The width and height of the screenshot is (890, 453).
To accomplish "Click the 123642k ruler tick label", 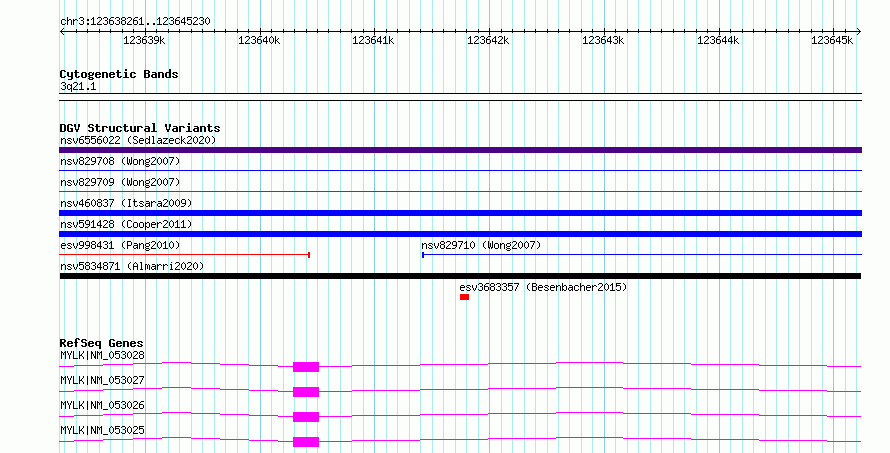I will (x=488, y=40).
